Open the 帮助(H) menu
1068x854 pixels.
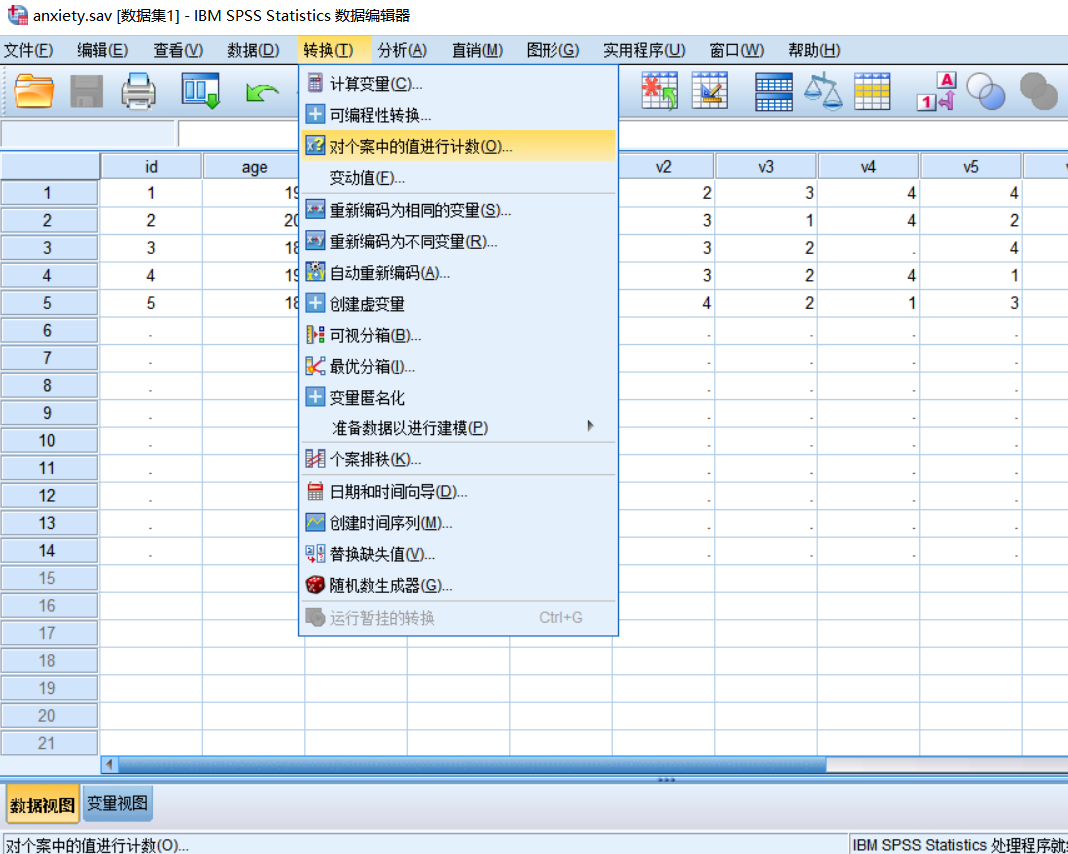point(814,50)
